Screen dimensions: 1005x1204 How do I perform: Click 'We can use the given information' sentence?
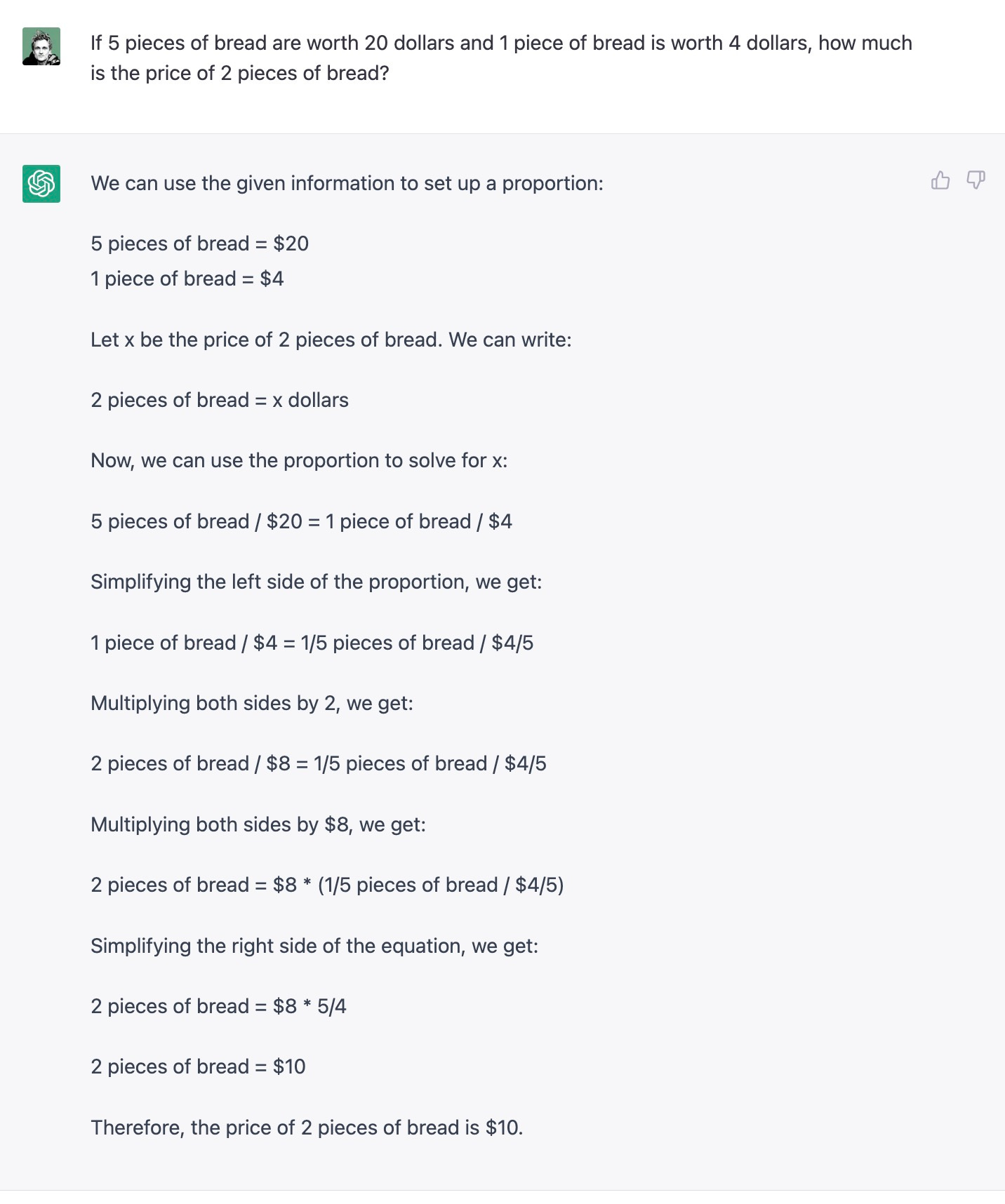tap(347, 183)
